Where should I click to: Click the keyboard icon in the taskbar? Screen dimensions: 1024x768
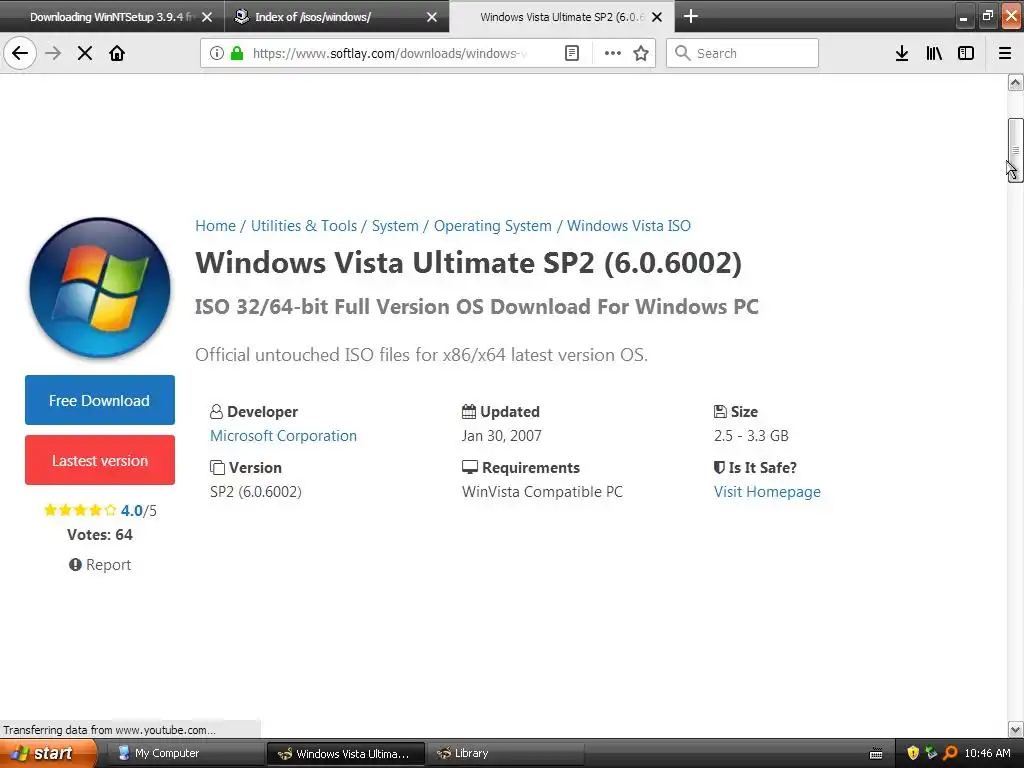[x=876, y=754]
